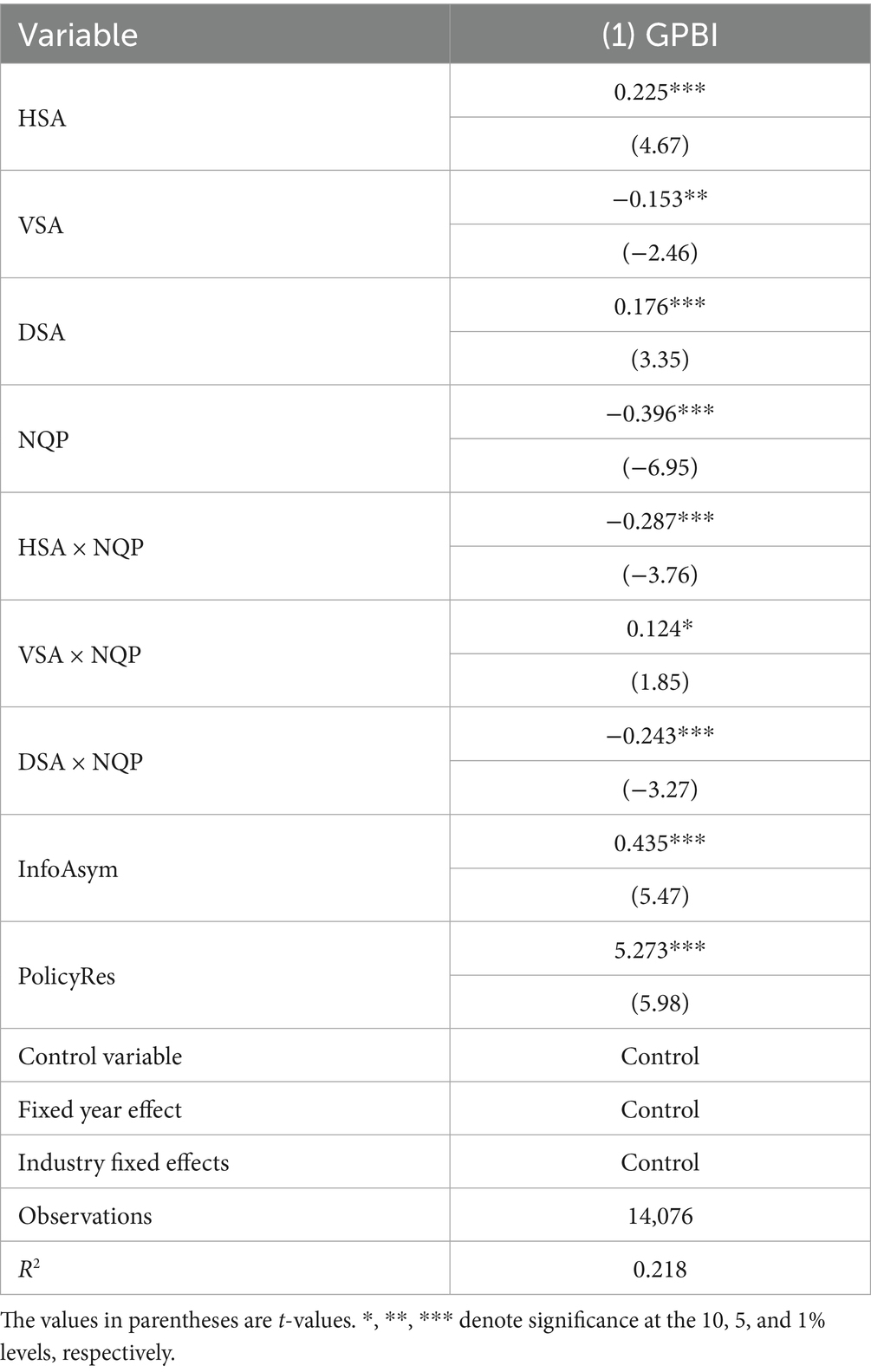Select the HSA row label

[42, 118]
